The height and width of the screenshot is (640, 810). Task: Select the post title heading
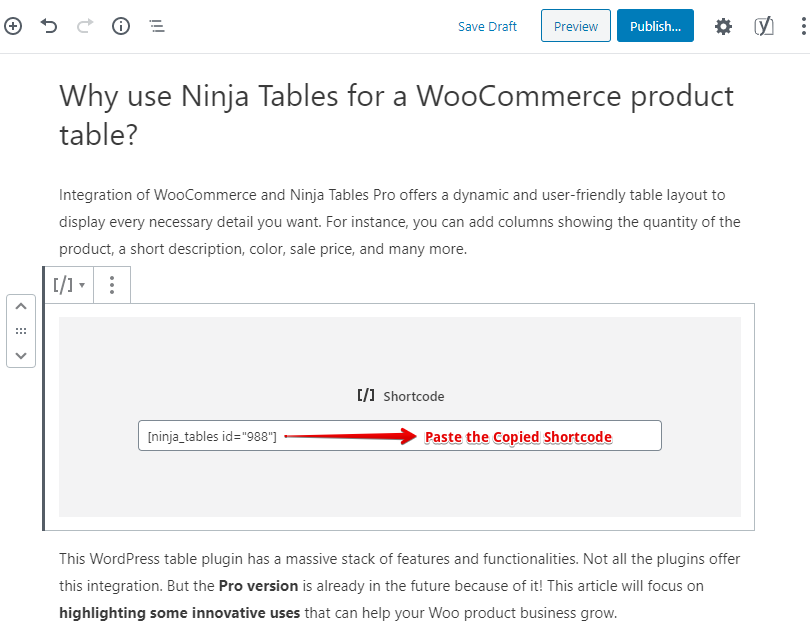[x=396, y=115]
